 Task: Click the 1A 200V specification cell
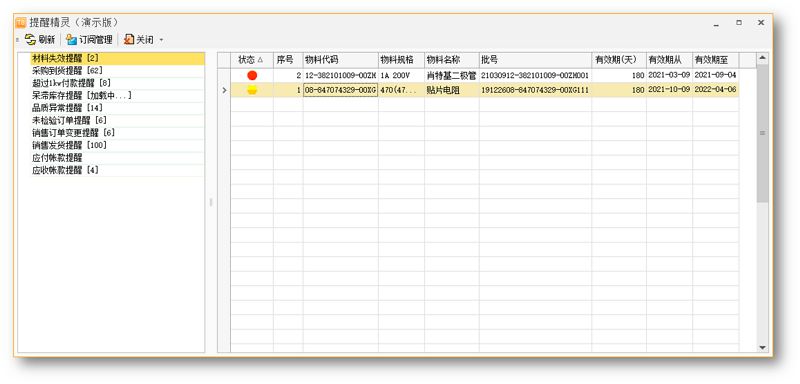click(401, 75)
